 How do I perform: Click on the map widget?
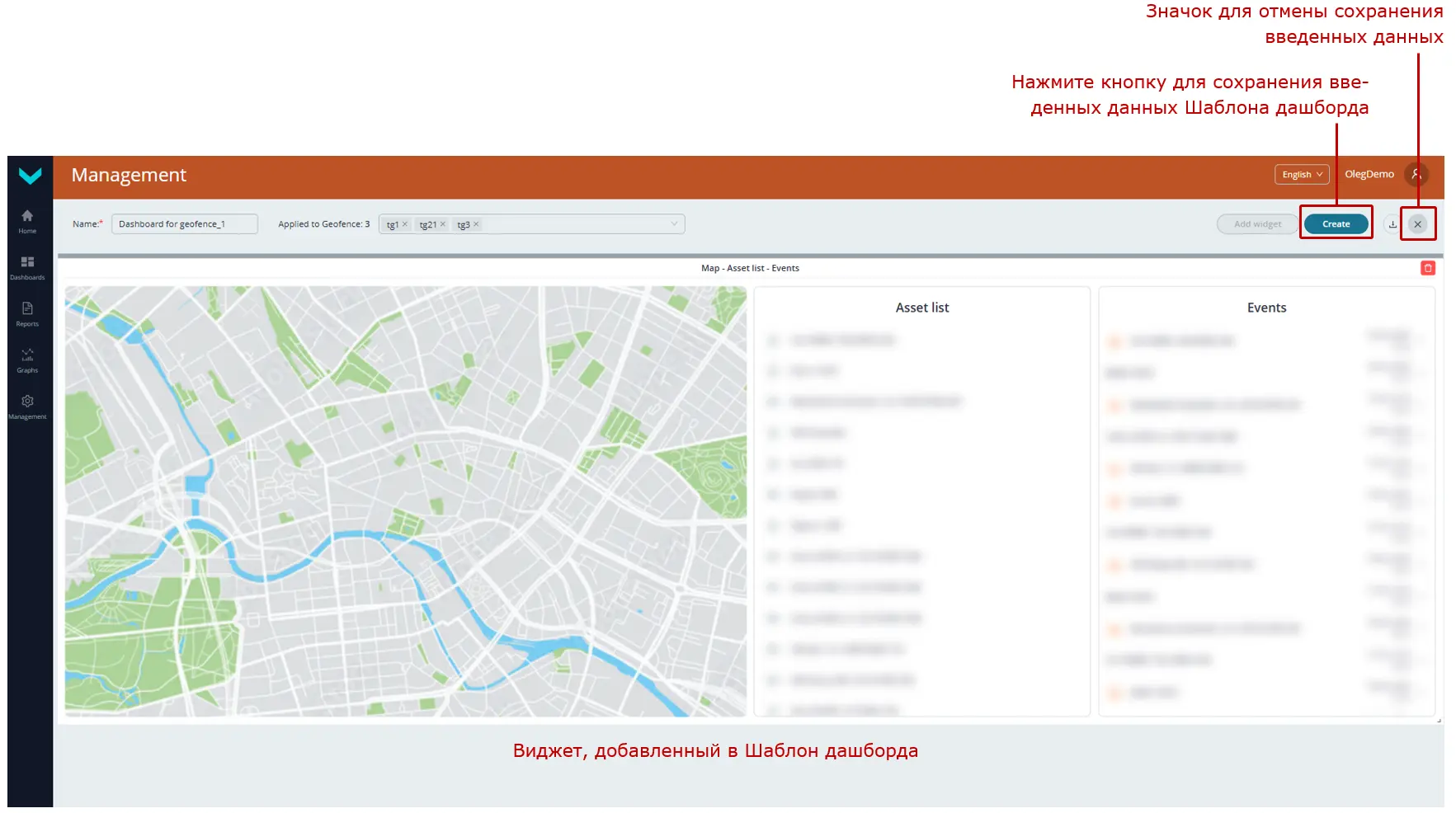405,500
